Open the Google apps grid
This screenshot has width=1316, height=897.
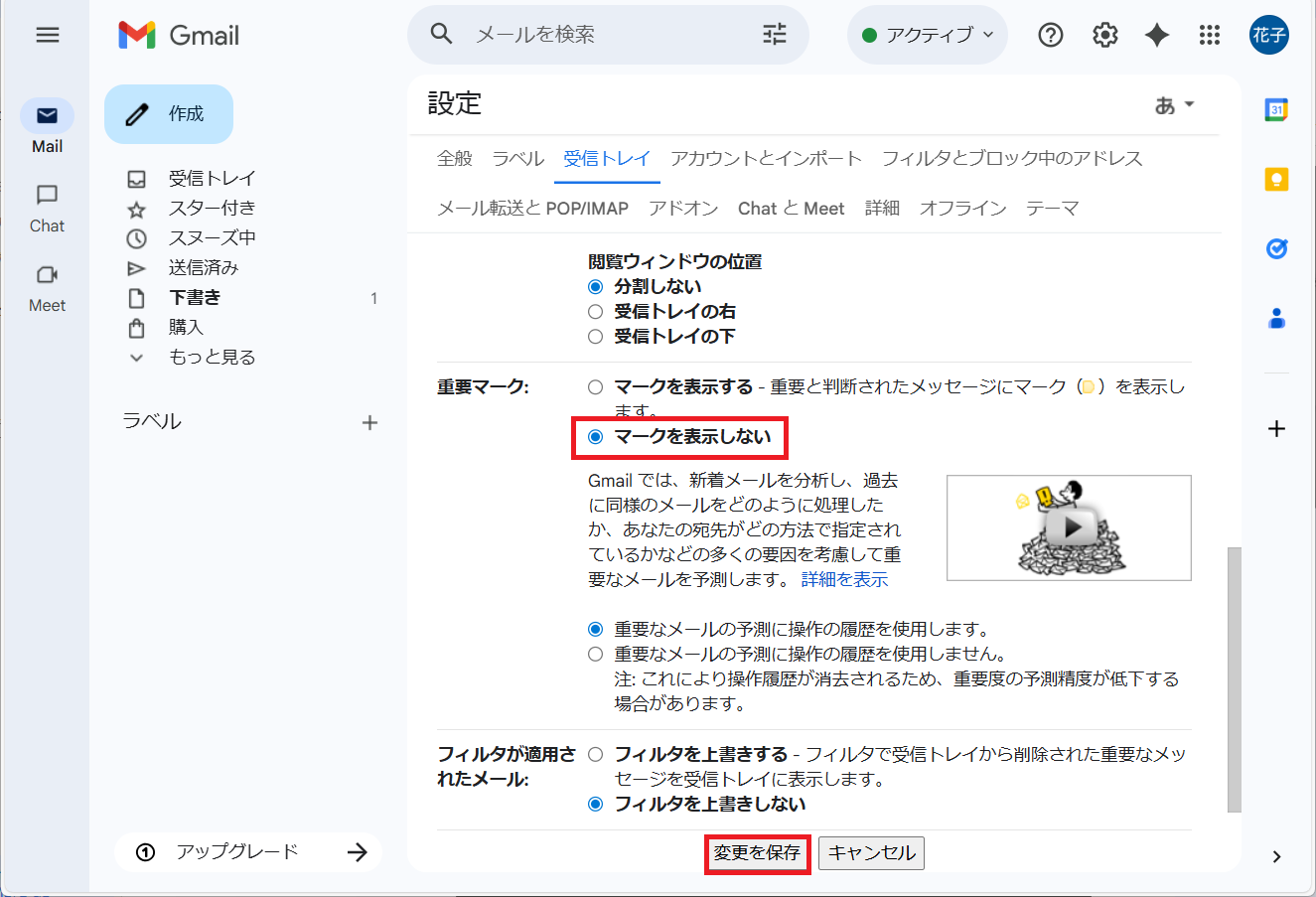(x=1209, y=35)
